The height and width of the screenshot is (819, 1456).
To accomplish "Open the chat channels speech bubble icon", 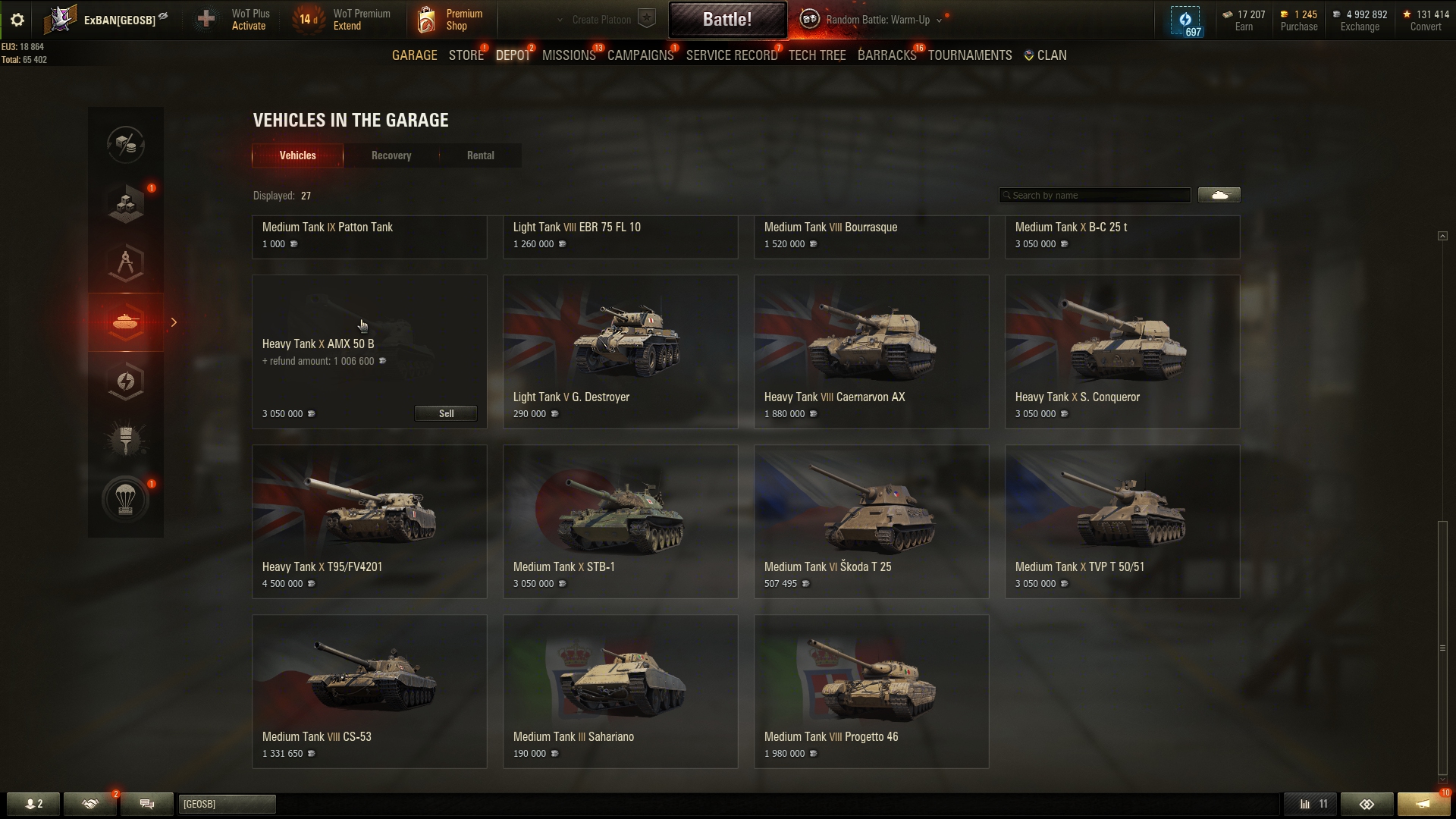I will [x=147, y=804].
